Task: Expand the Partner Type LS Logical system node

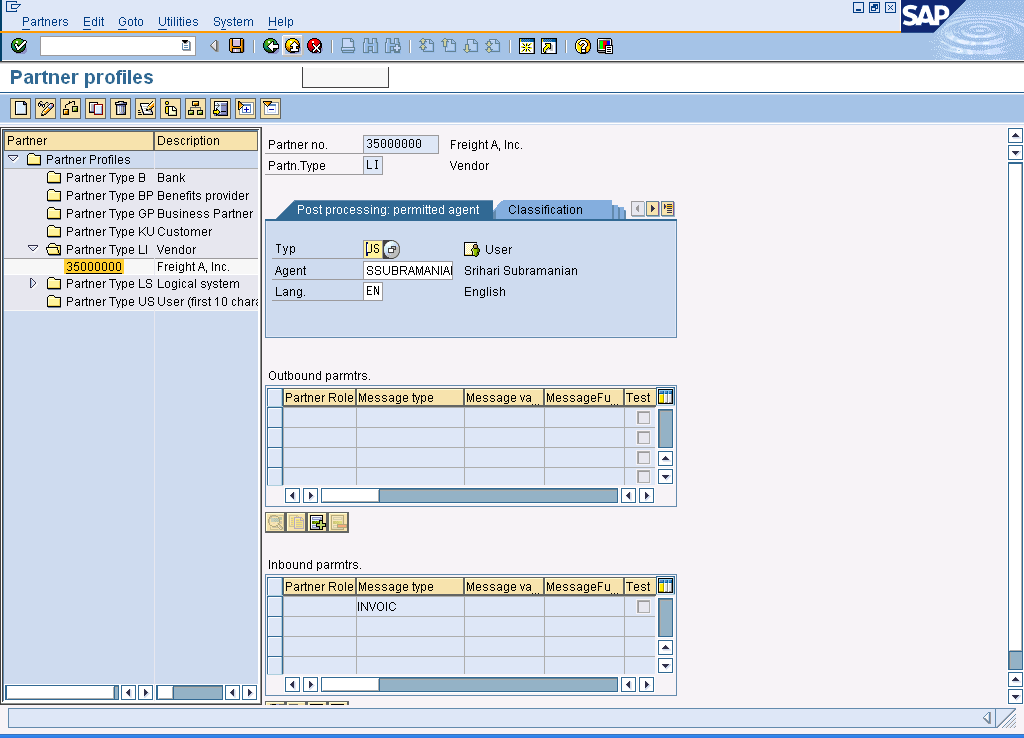Action: [x=33, y=283]
